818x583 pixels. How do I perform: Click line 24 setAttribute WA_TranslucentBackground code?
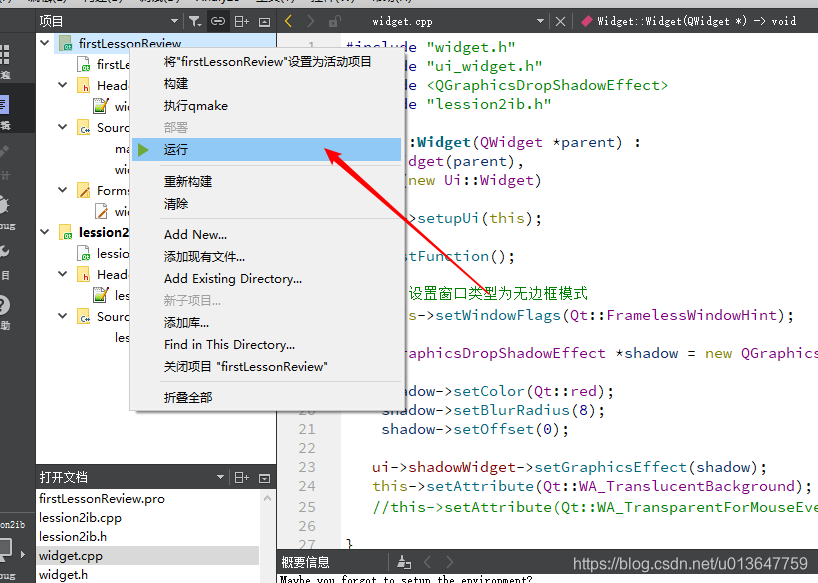click(592, 487)
